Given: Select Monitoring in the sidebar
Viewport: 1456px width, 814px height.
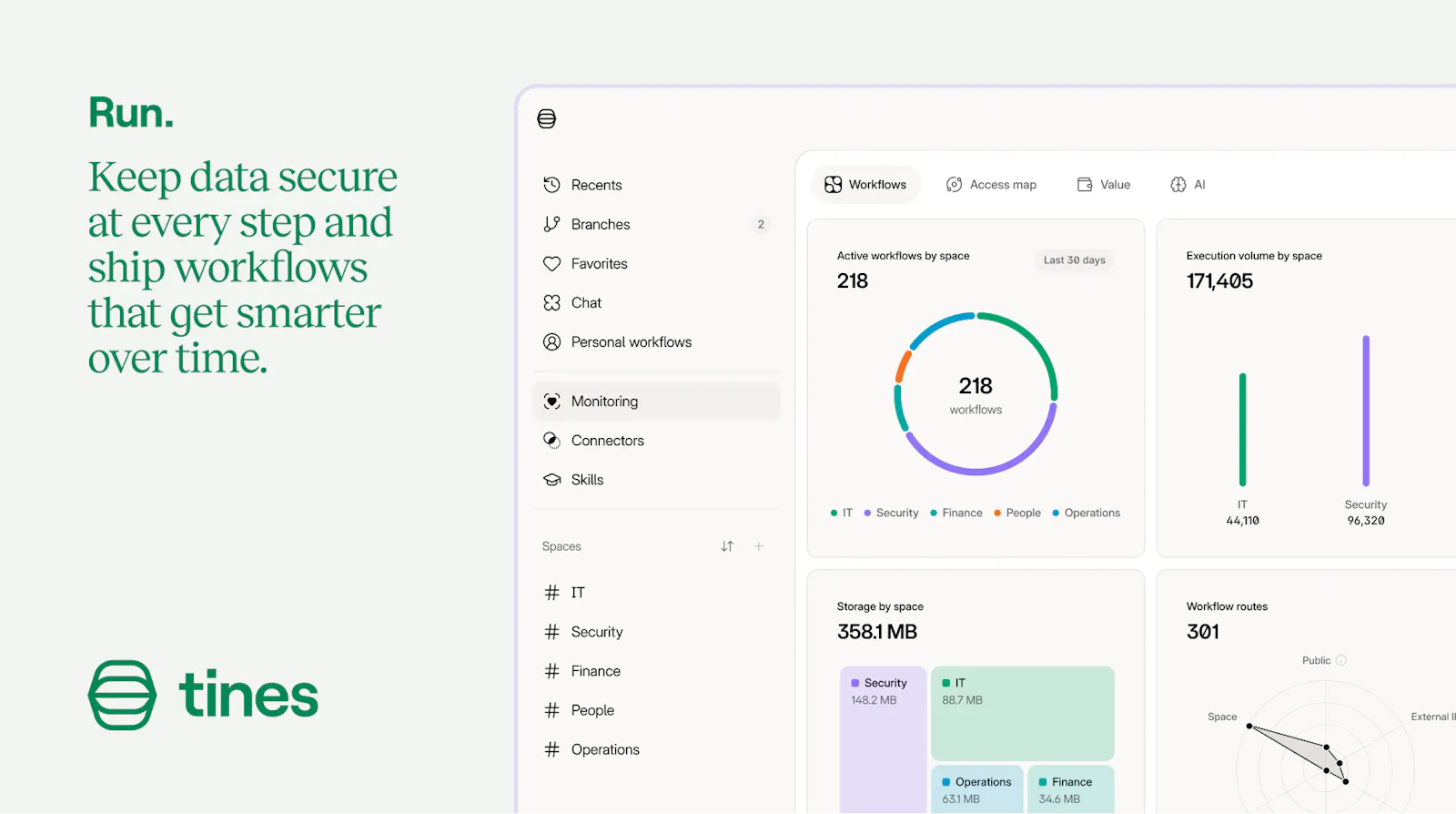Looking at the screenshot, I should click(656, 401).
